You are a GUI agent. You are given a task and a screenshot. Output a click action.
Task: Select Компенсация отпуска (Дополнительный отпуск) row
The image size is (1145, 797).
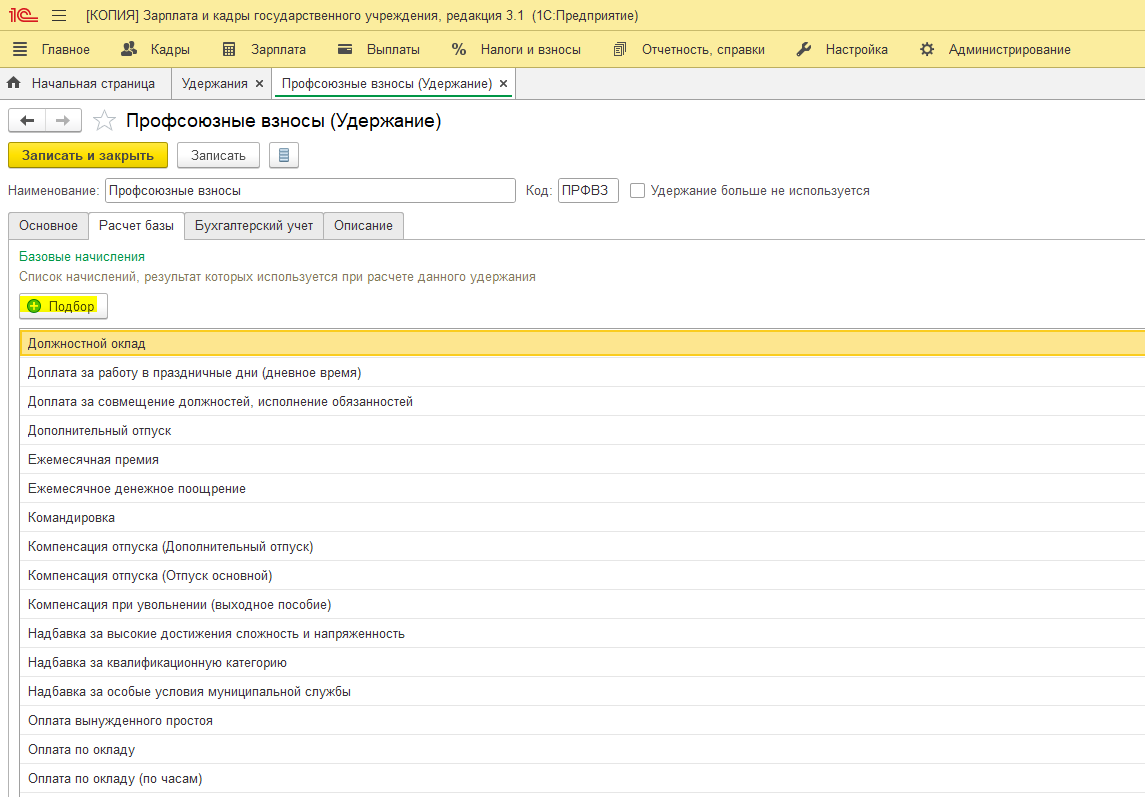tap(583, 546)
